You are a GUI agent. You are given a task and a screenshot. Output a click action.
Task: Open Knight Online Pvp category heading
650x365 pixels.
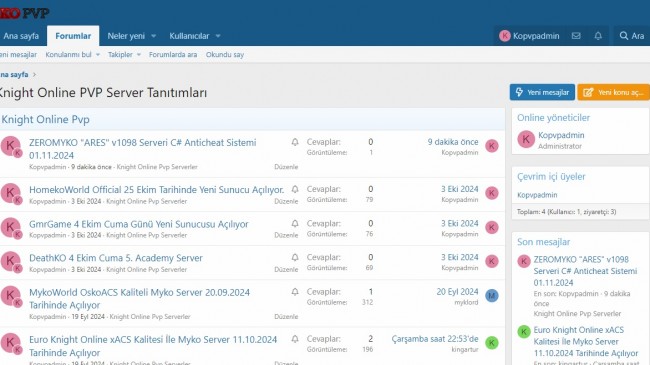(x=45, y=119)
